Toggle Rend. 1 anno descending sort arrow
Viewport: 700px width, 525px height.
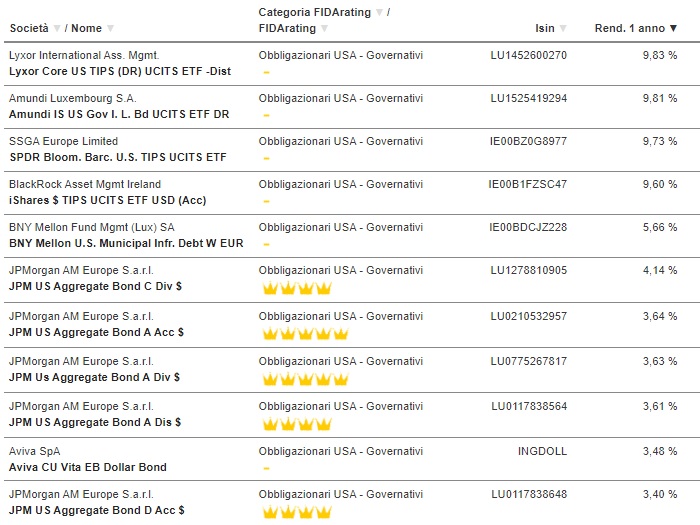coord(673,29)
